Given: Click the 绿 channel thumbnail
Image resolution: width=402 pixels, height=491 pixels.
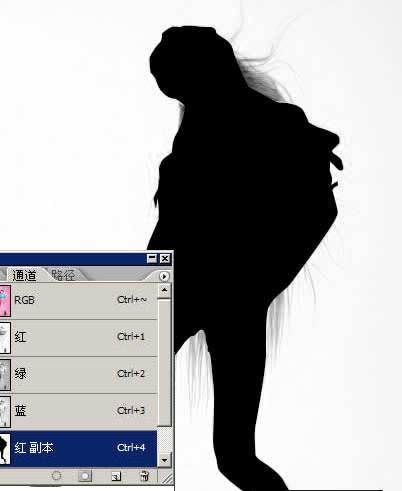Looking at the screenshot, I should point(5,375).
